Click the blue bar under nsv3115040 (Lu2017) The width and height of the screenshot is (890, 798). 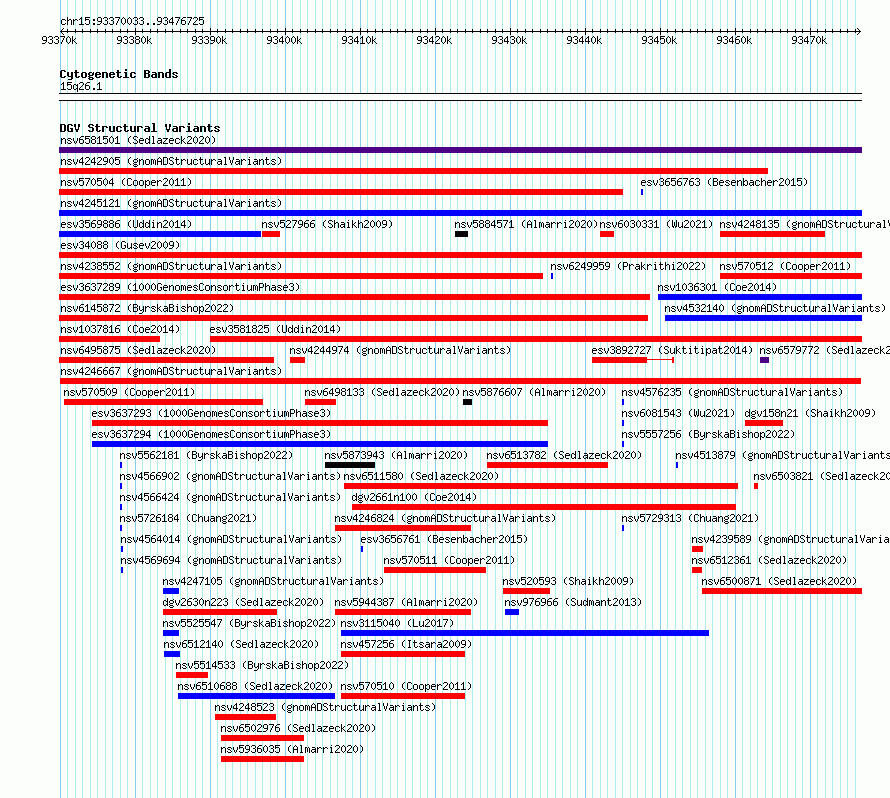[525, 633]
